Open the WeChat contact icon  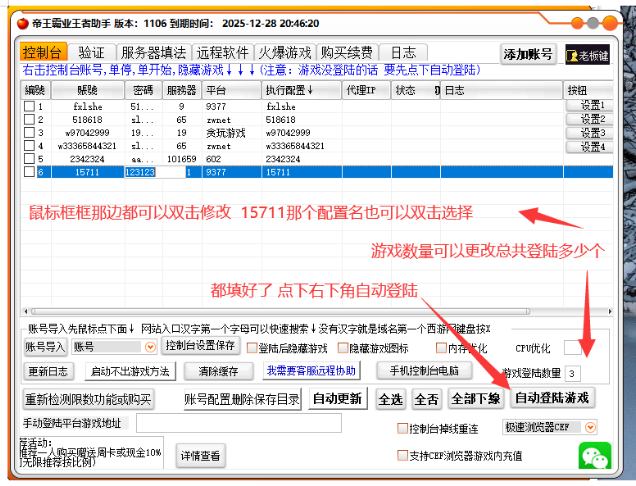pyautogui.click(x=595, y=456)
